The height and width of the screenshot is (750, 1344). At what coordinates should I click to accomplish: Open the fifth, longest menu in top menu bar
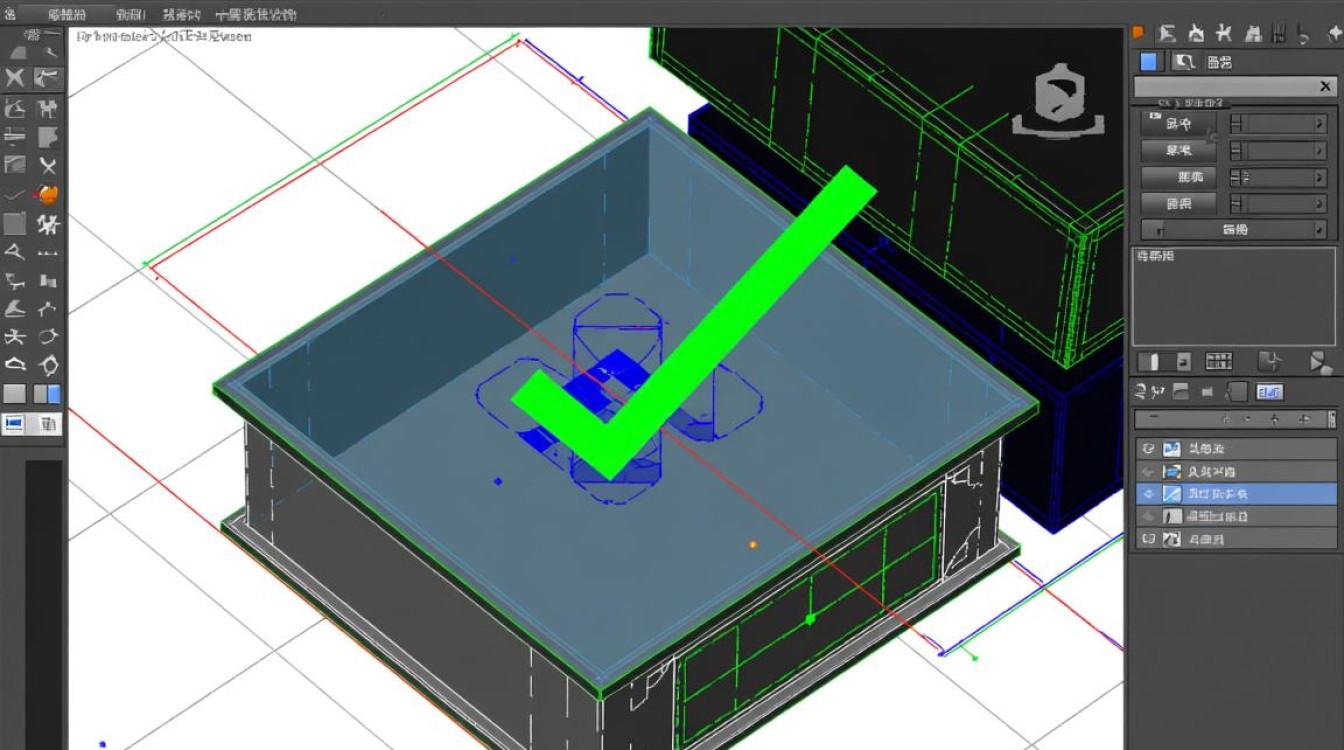[256, 15]
